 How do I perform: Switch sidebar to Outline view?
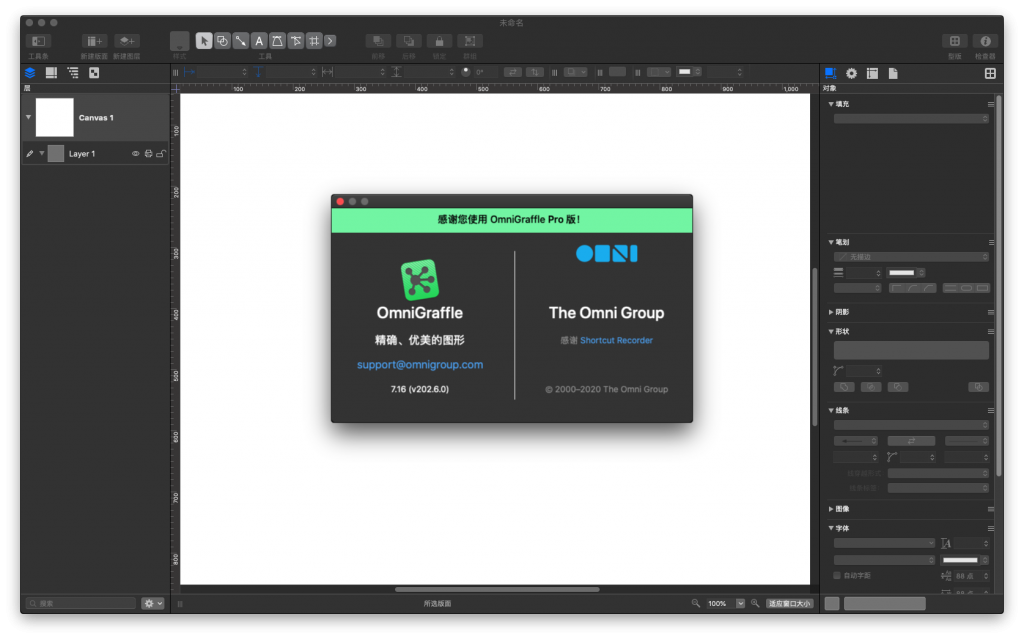click(x=72, y=73)
